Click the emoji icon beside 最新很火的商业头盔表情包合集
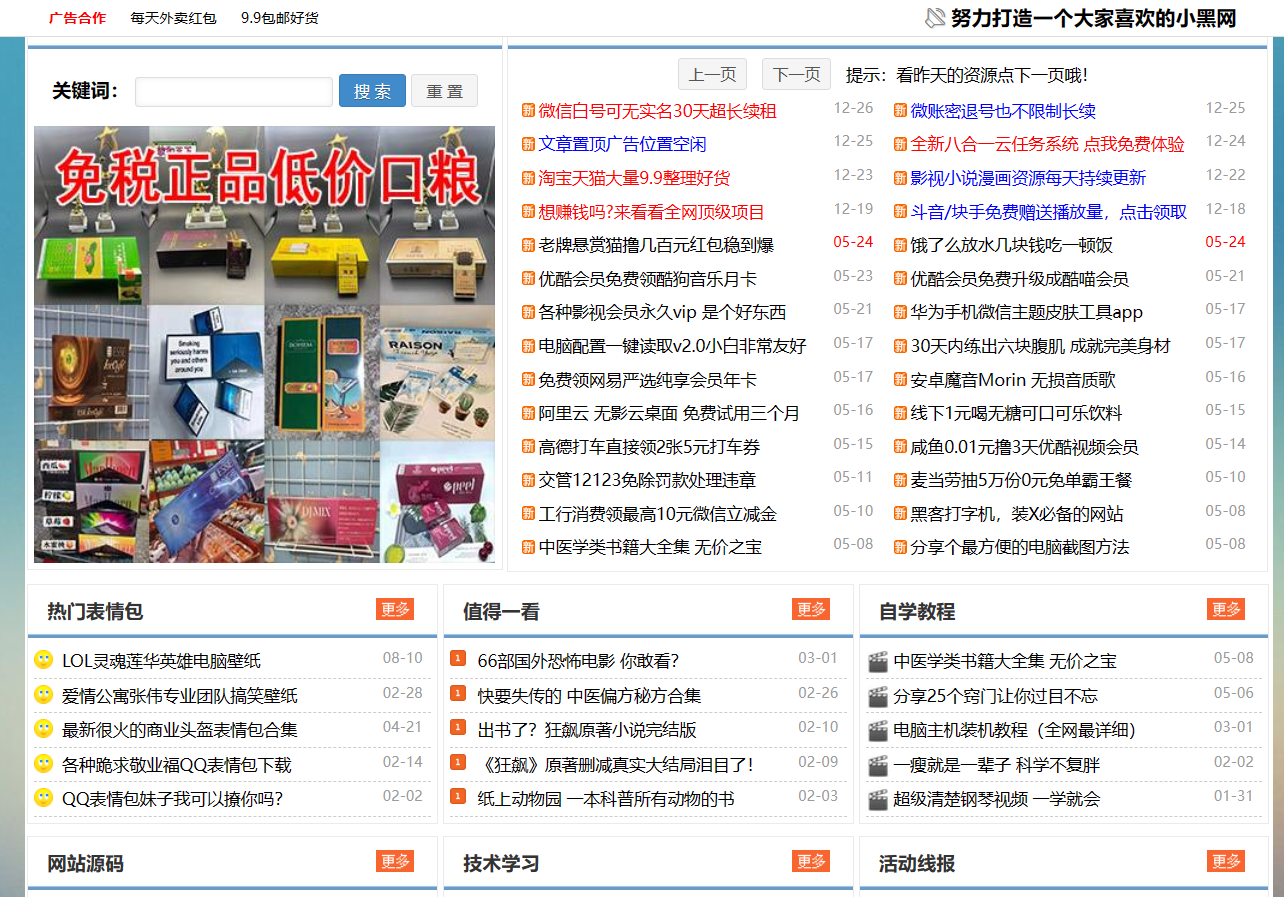Image resolution: width=1284 pixels, height=897 pixels. [x=43, y=729]
